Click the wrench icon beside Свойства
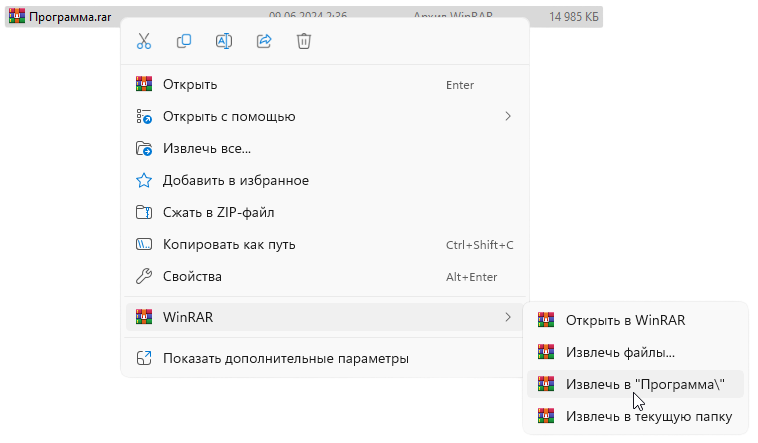758x443 pixels. coord(144,276)
